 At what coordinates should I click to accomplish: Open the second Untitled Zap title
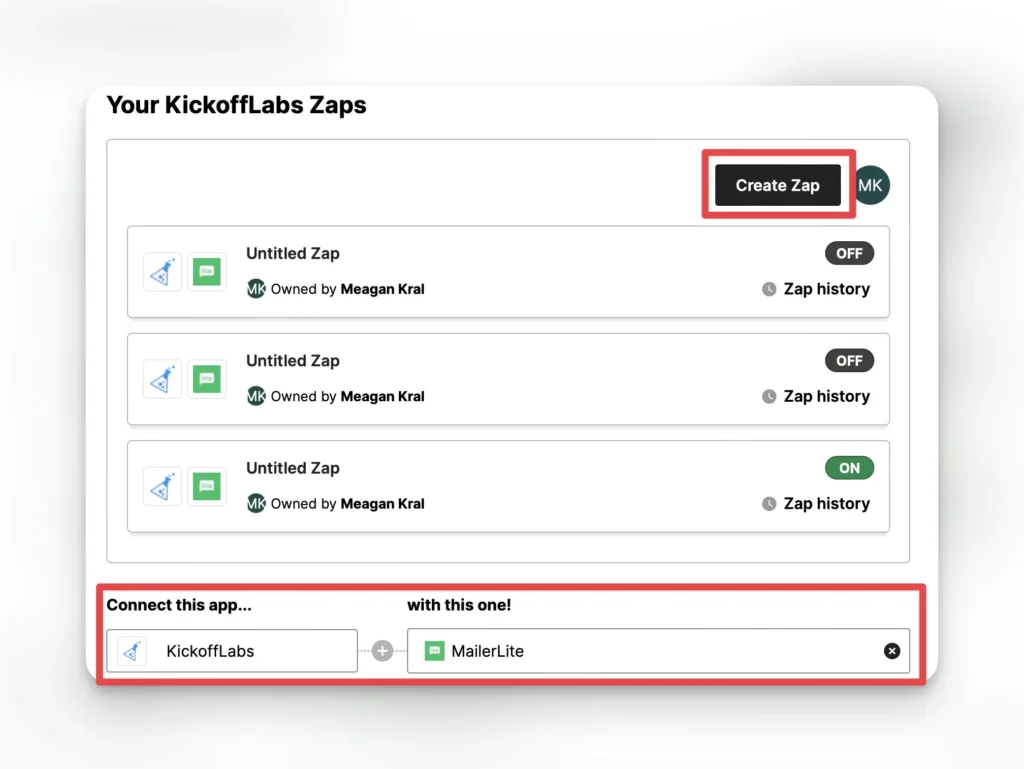click(293, 360)
